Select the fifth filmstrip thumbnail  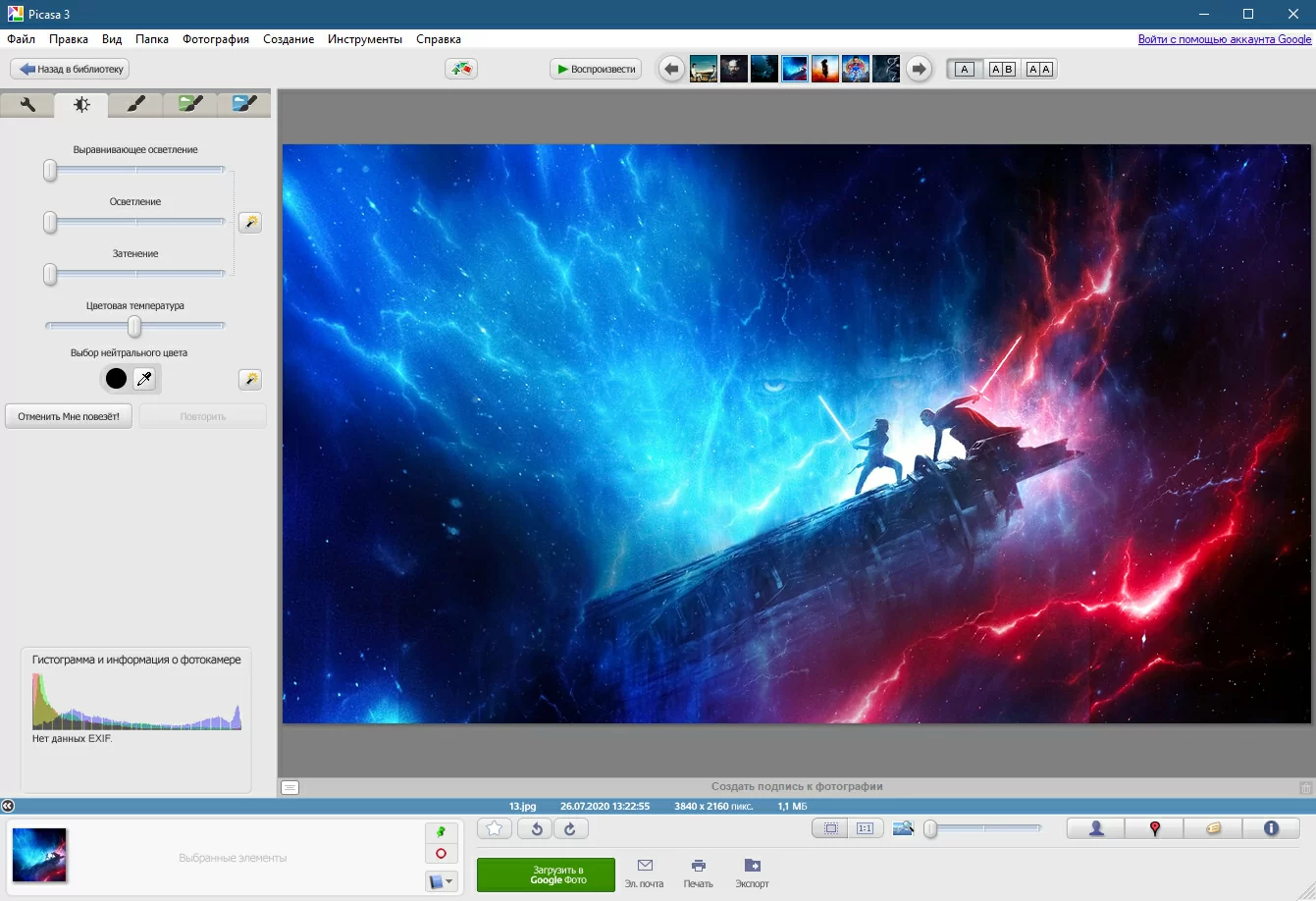(825, 69)
